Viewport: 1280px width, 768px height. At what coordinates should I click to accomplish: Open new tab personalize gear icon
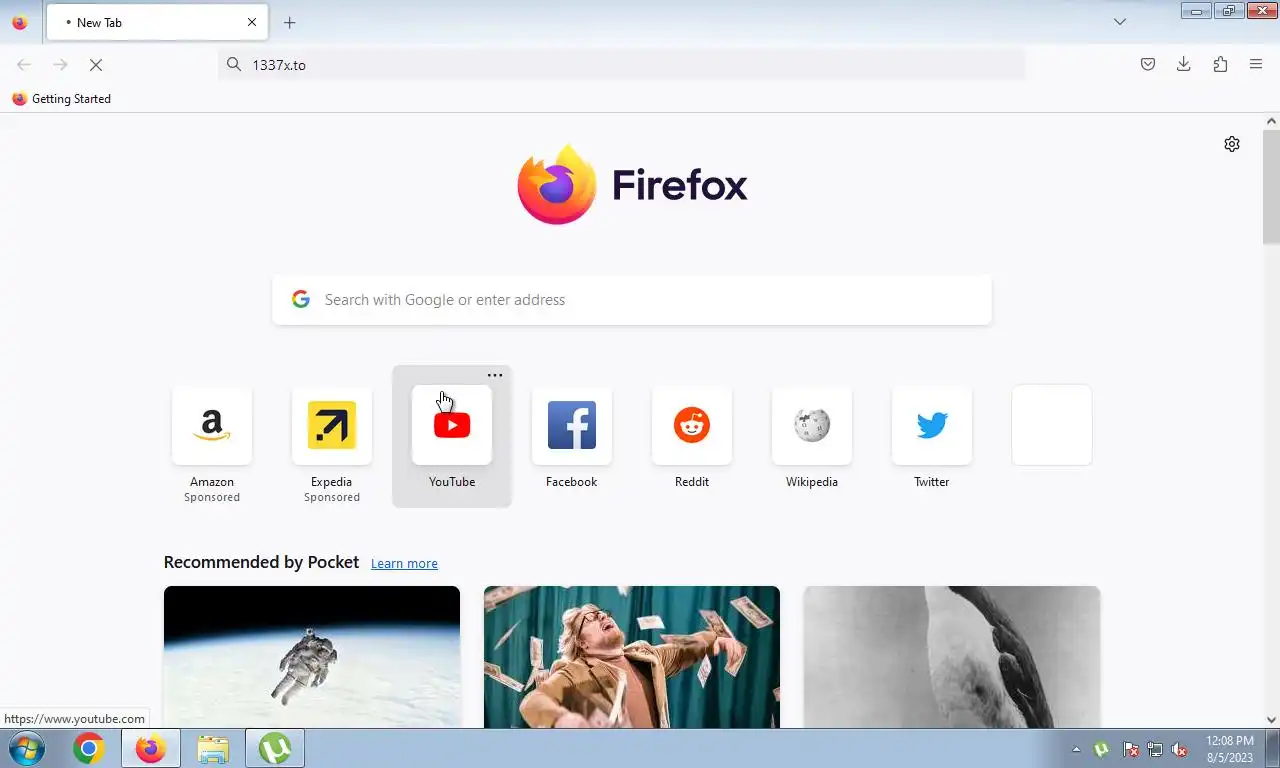(1232, 144)
